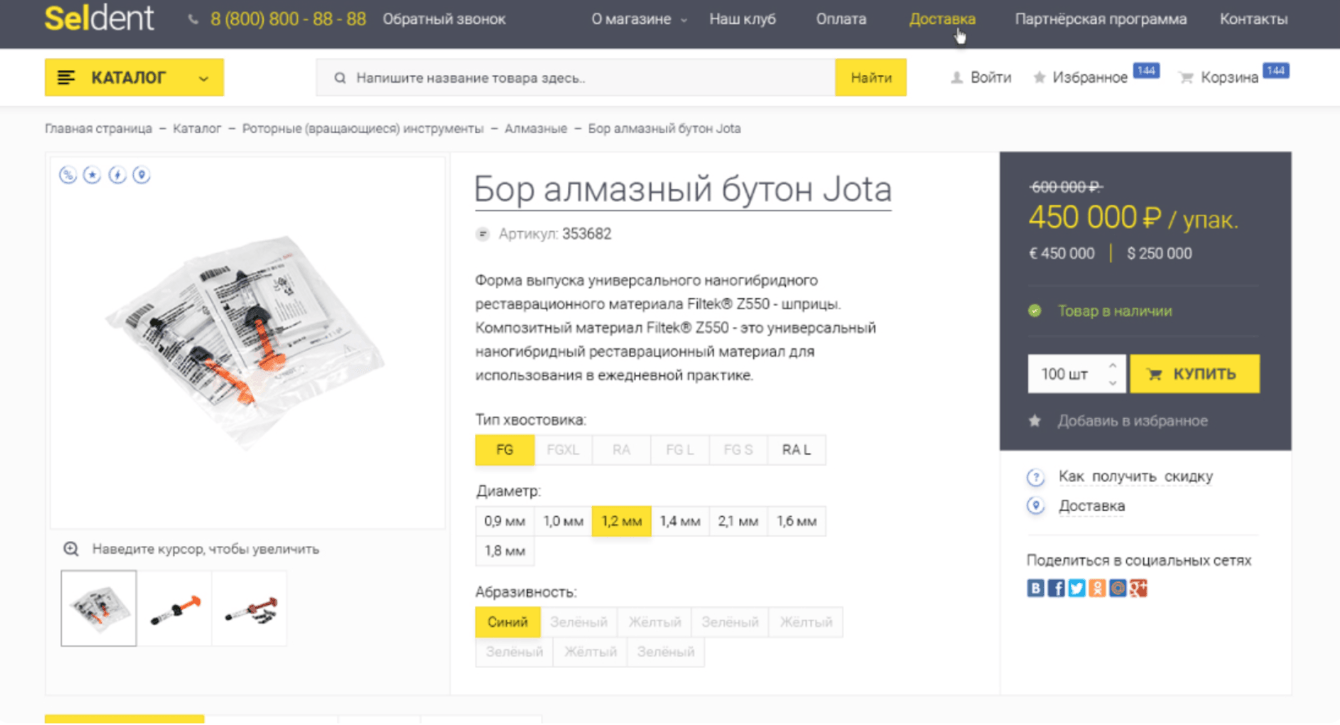Viewport: 1340px width, 725px height.
Task: Select the 1,8 мм diameter option
Action: click(x=505, y=551)
